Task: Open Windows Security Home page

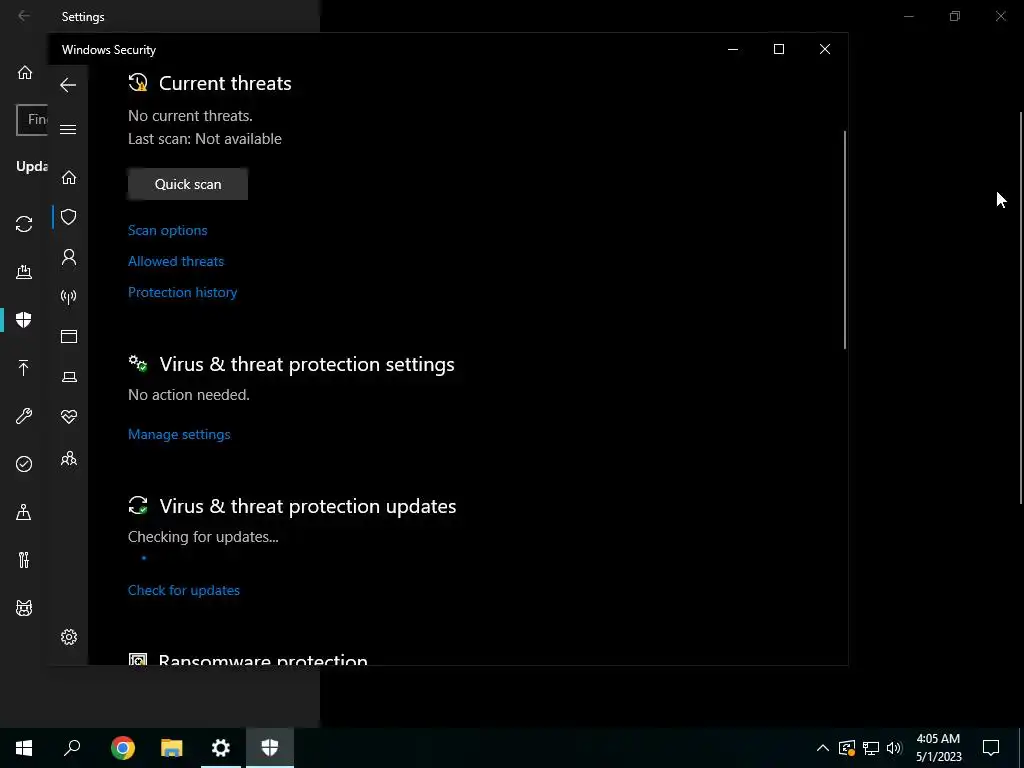Action: pyautogui.click(x=69, y=178)
